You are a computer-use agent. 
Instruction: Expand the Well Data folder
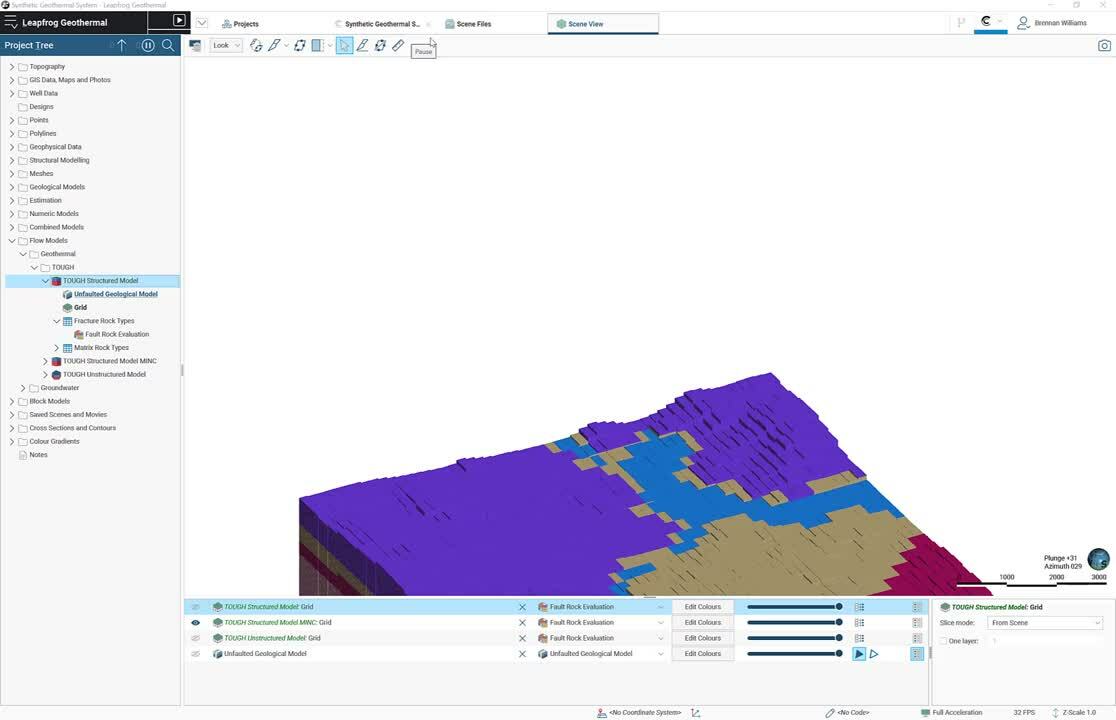point(11,93)
